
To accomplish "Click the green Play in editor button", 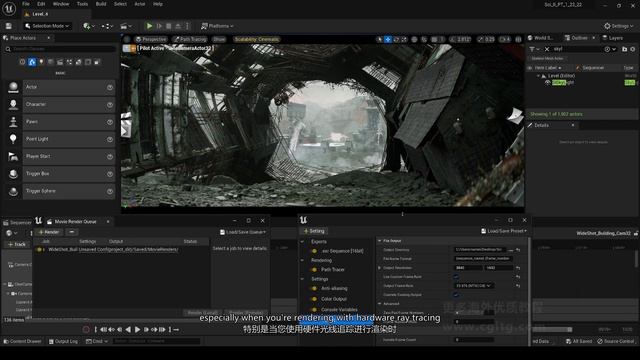I will point(149,26).
